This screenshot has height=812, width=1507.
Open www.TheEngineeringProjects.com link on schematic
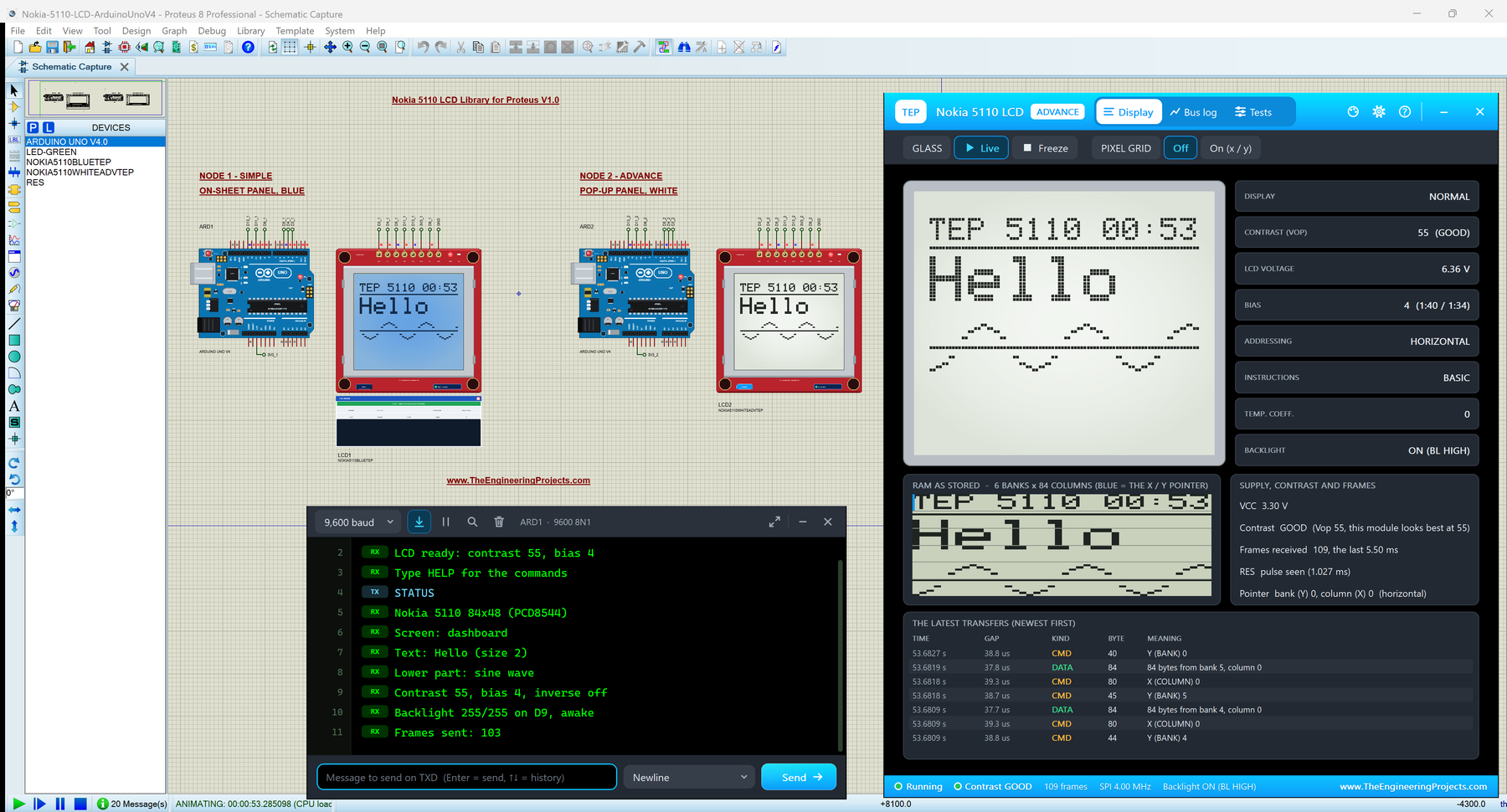(x=518, y=481)
